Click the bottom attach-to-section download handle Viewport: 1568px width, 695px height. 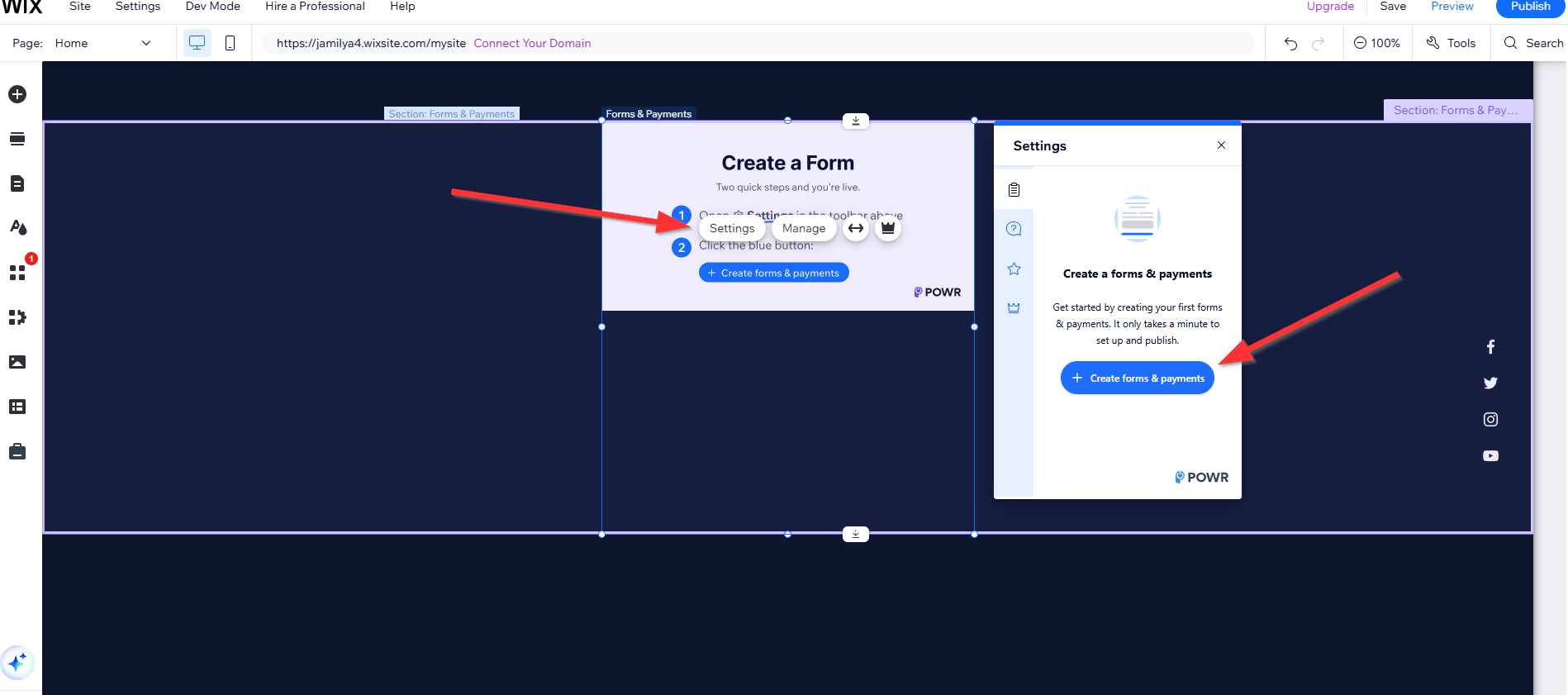(856, 534)
